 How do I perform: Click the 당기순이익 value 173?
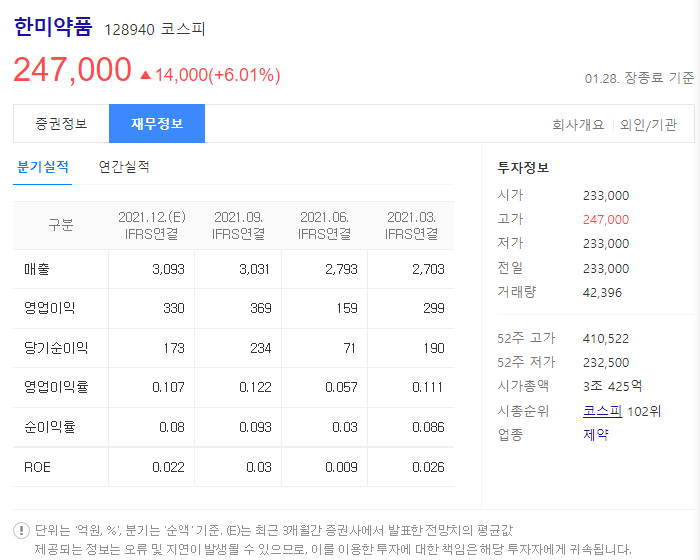click(x=174, y=348)
